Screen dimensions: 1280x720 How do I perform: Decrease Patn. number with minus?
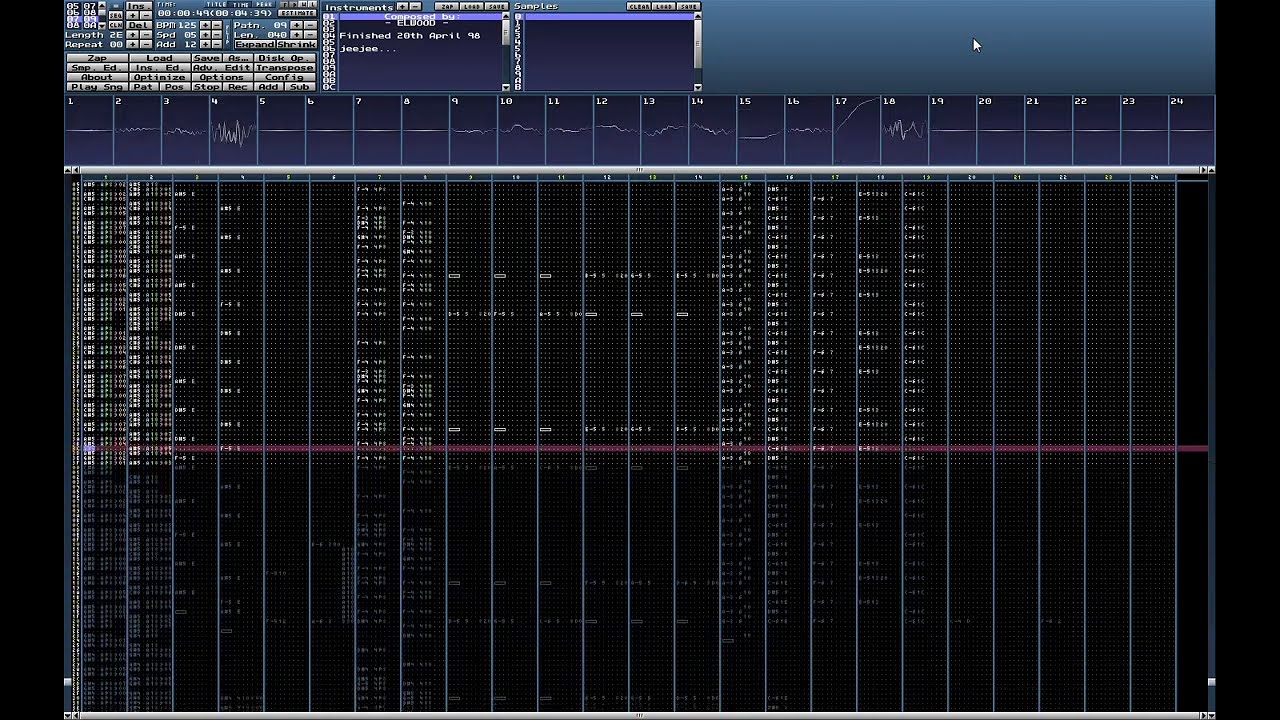pyautogui.click(x=310, y=25)
